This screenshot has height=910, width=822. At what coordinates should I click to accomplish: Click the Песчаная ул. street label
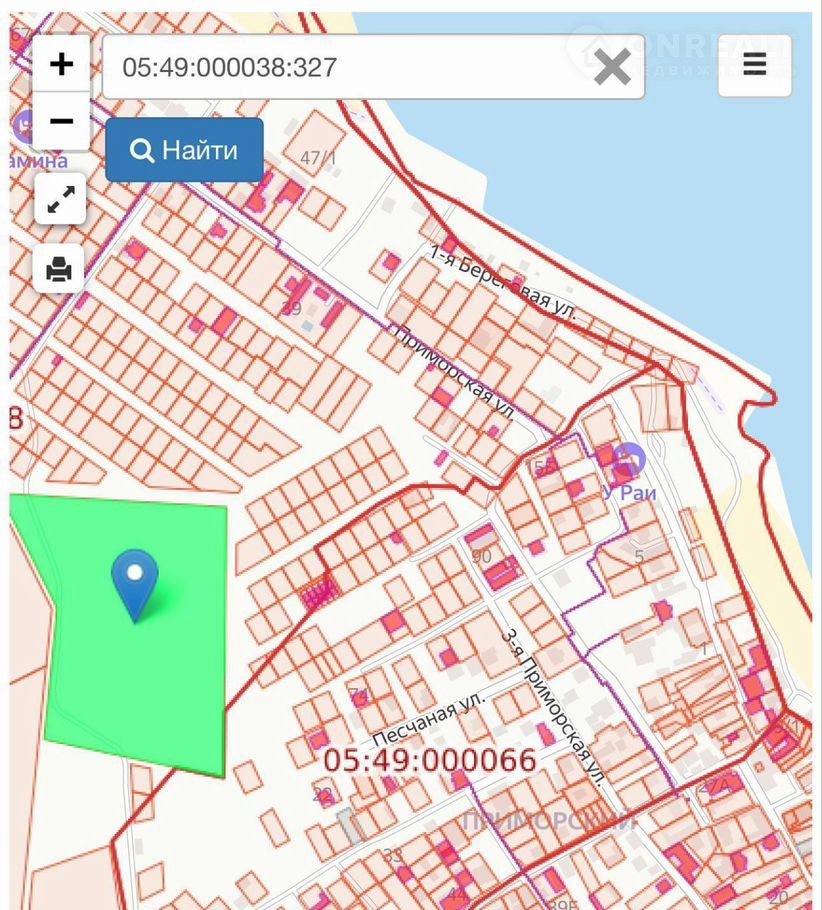[x=428, y=717]
